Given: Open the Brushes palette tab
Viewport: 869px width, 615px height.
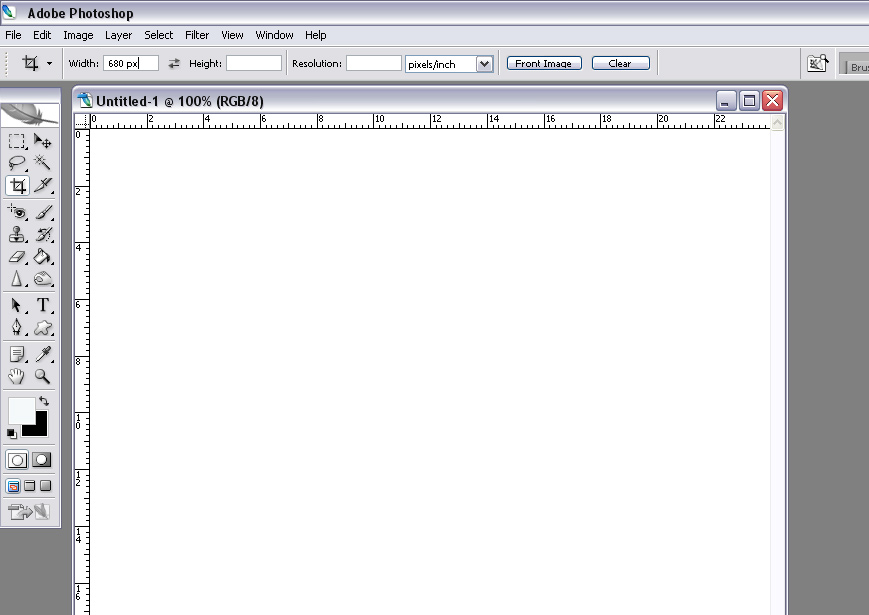Looking at the screenshot, I should click(855, 66).
